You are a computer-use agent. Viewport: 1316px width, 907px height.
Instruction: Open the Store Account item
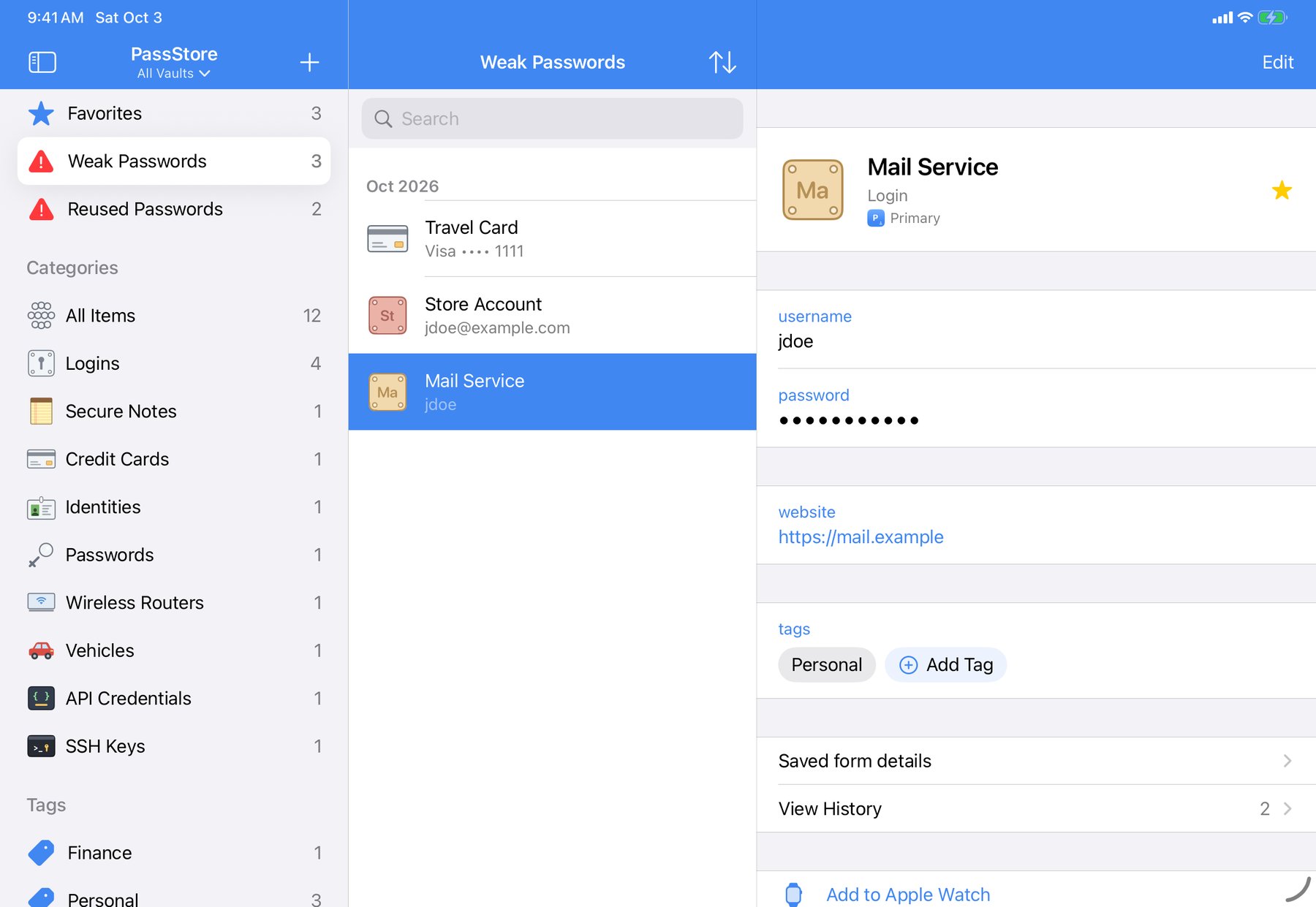point(552,316)
